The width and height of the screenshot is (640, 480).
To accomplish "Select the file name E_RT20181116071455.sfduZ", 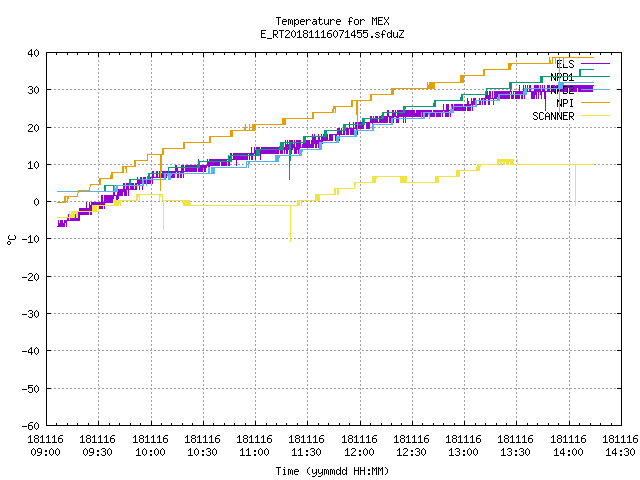I will (x=332, y=34).
